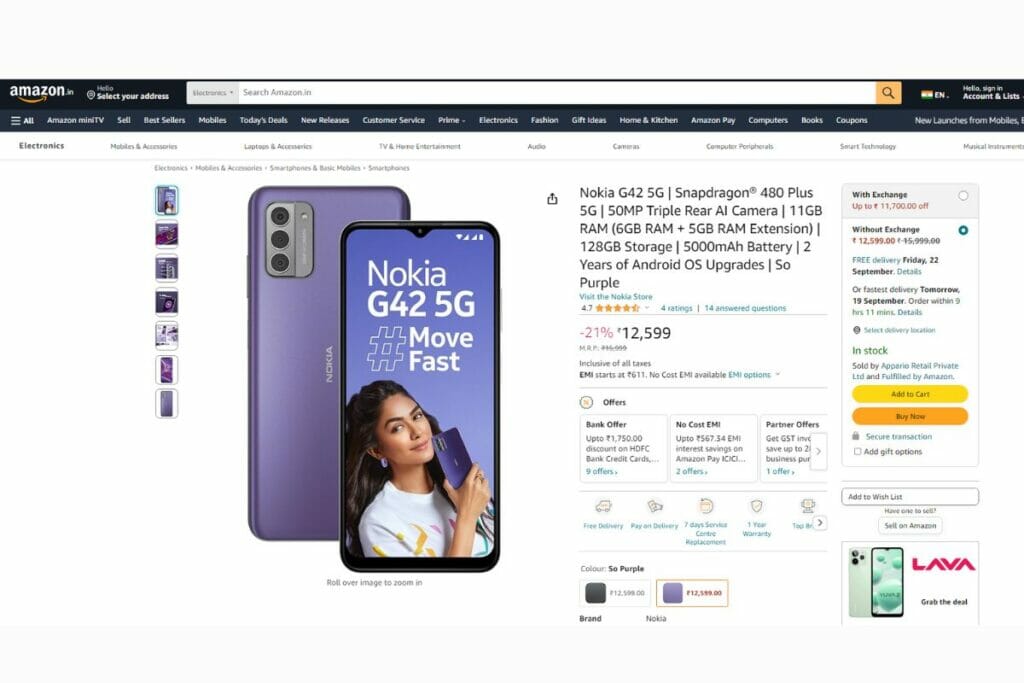Select the second product thumbnail image
Image resolution: width=1024 pixels, height=683 pixels.
coord(167,234)
